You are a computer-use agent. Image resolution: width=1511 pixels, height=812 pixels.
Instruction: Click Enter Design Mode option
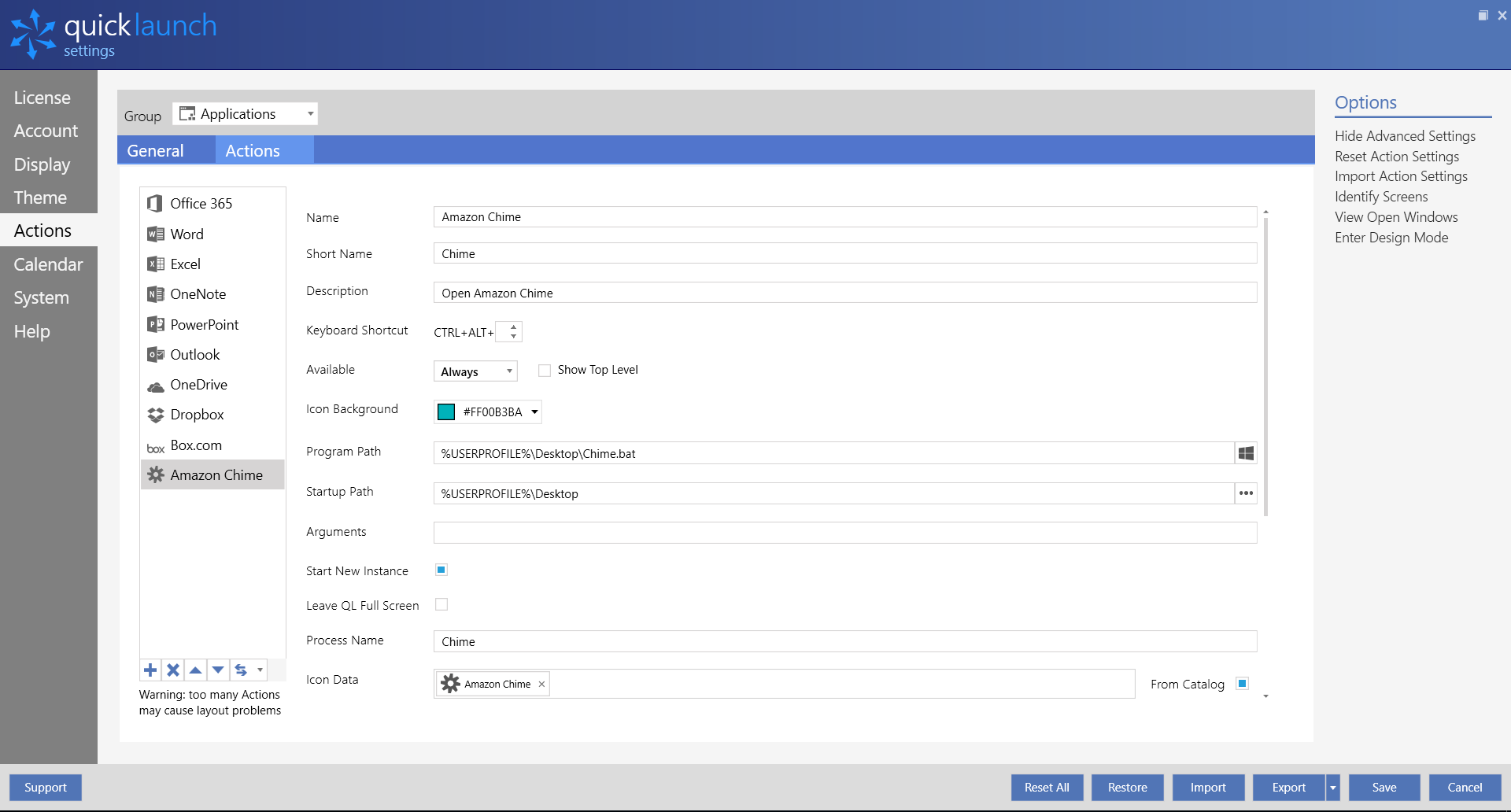coord(1391,238)
